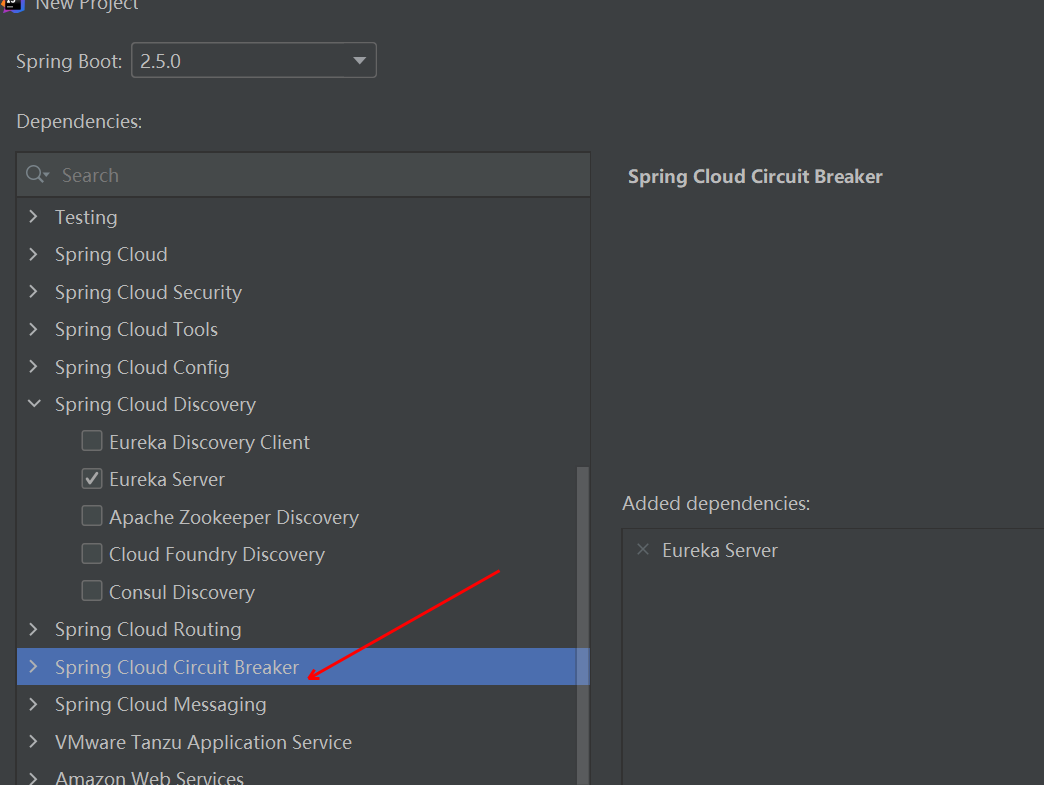Image resolution: width=1044 pixels, height=785 pixels.
Task: Click the Consul Discovery label
Action: point(182,592)
